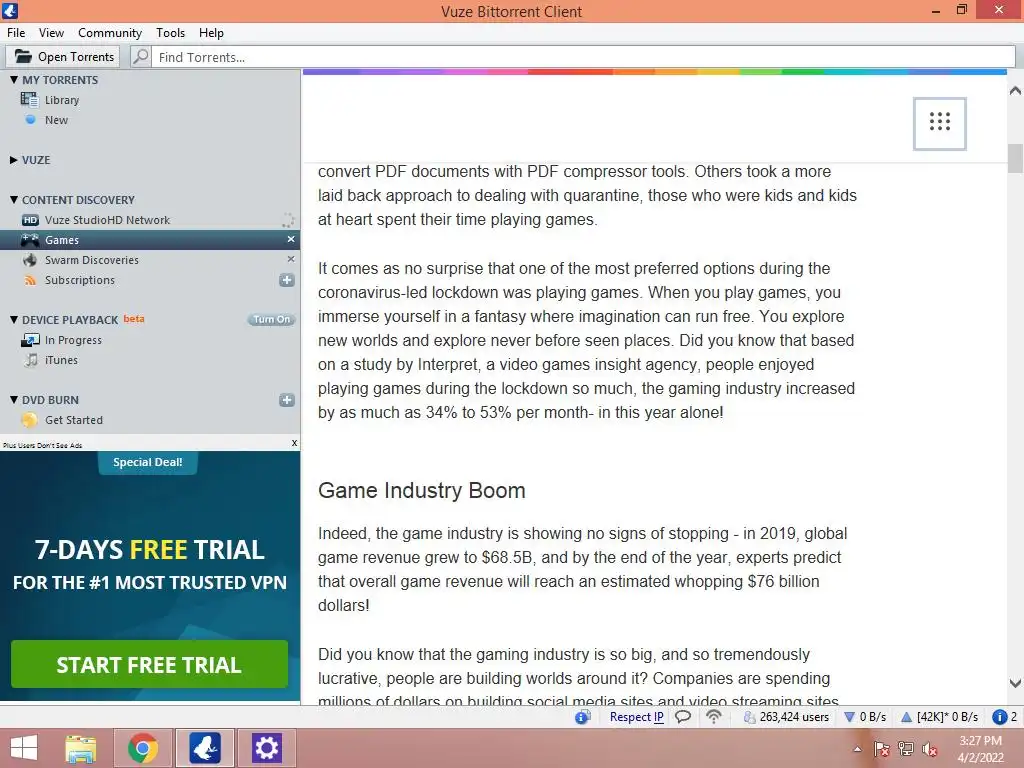Screen dimensions: 1024x768
Task: Click the 263,424 users indicator
Action: click(786, 717)
